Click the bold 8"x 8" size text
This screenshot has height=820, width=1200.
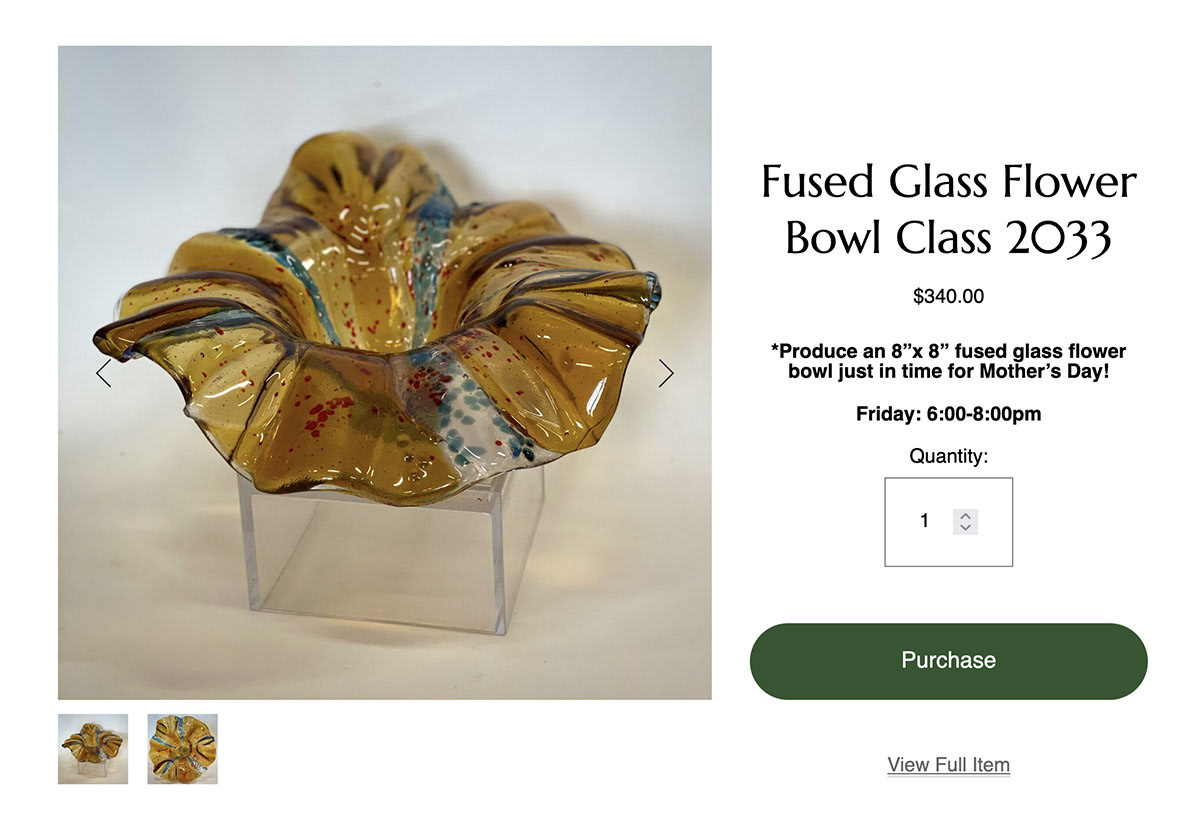(x=883, y=352)
